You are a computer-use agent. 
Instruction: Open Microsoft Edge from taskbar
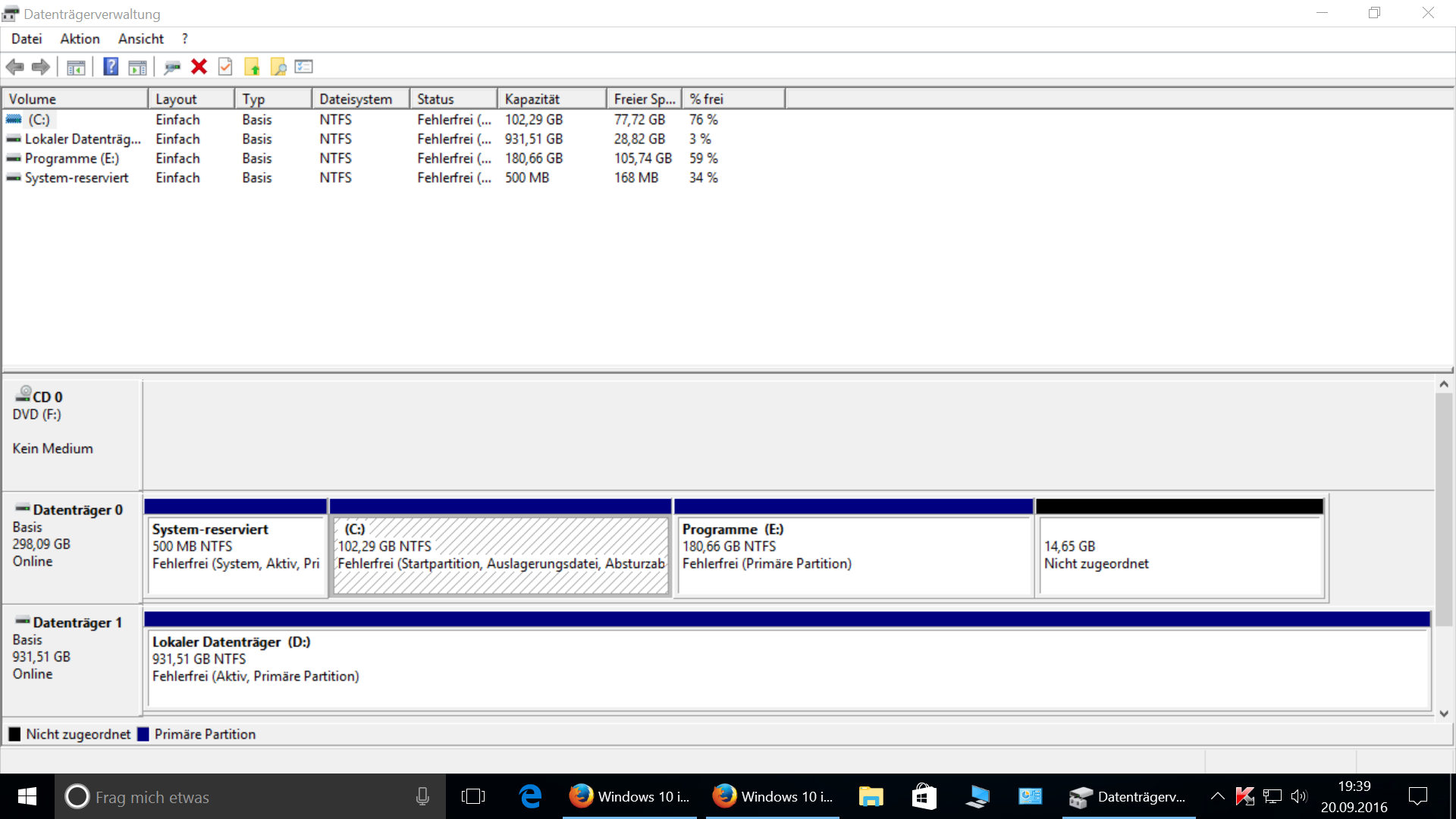530,796
